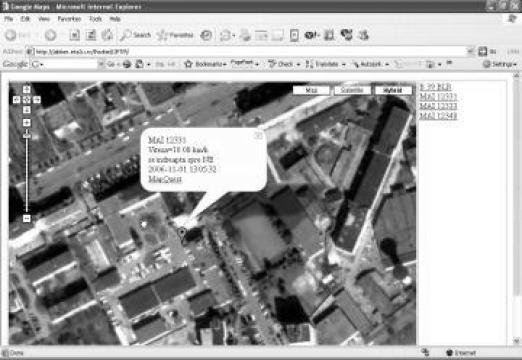The height and width of the screenshot is (360, 522).
Task: Zoom out with the minus button
Action: [x=27, y=218]
